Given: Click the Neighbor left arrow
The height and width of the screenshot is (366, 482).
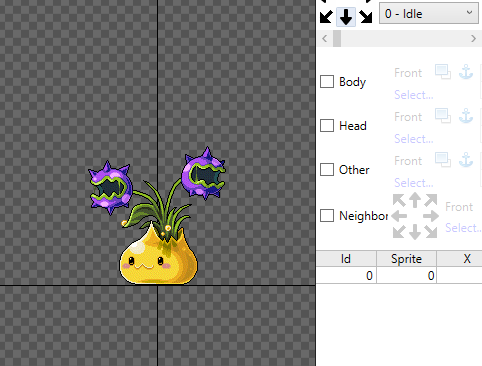Looking at the screenshot, I should point(399,216).
